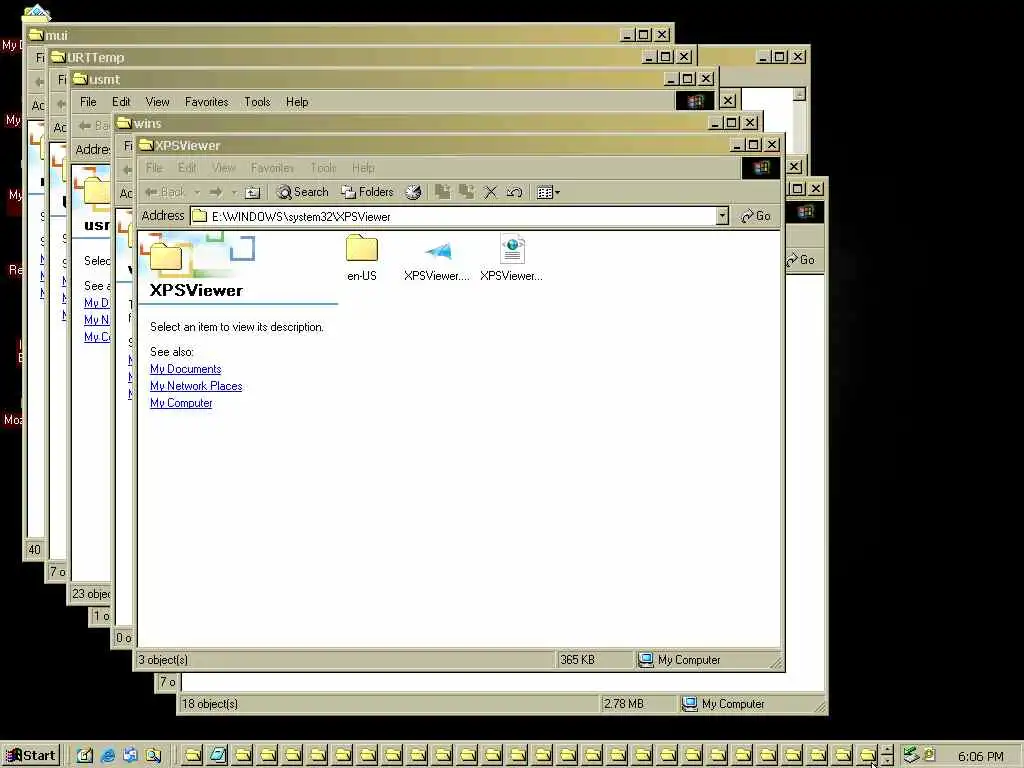1024x768 pixels.
Task: Click the magnifier quick launch icon
Action: 153,756
